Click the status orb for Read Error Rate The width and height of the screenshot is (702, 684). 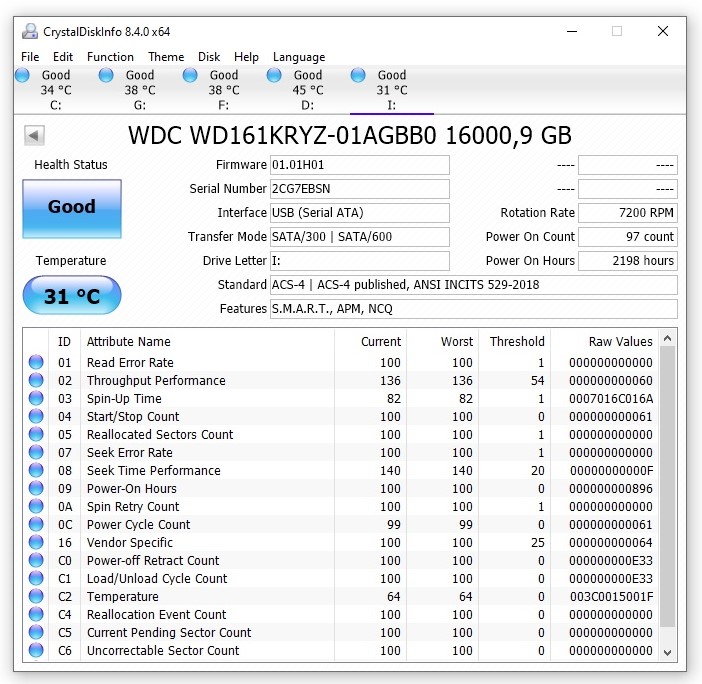coord(36,362)
